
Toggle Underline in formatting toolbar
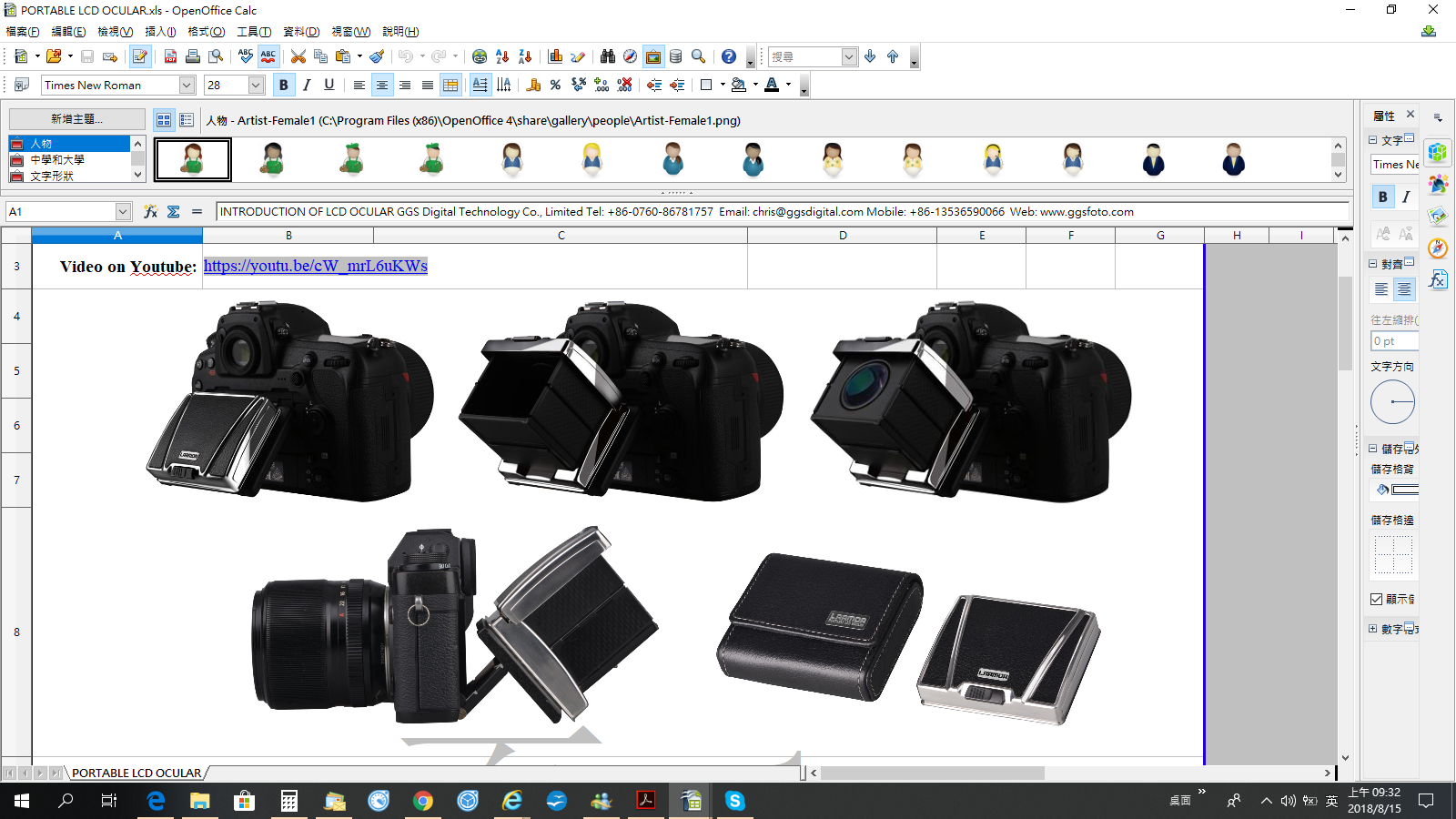tap(329, 85)
